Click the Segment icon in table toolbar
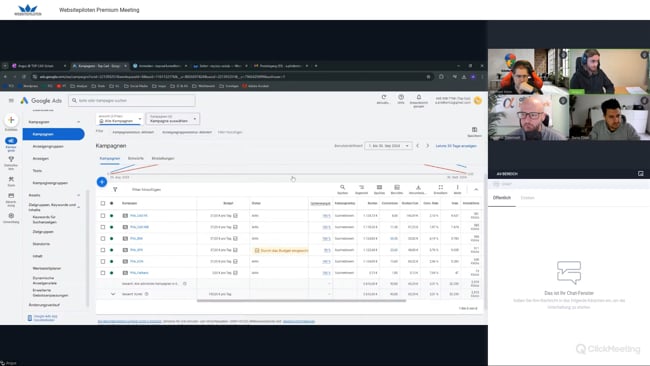 (x=361, y=187)
